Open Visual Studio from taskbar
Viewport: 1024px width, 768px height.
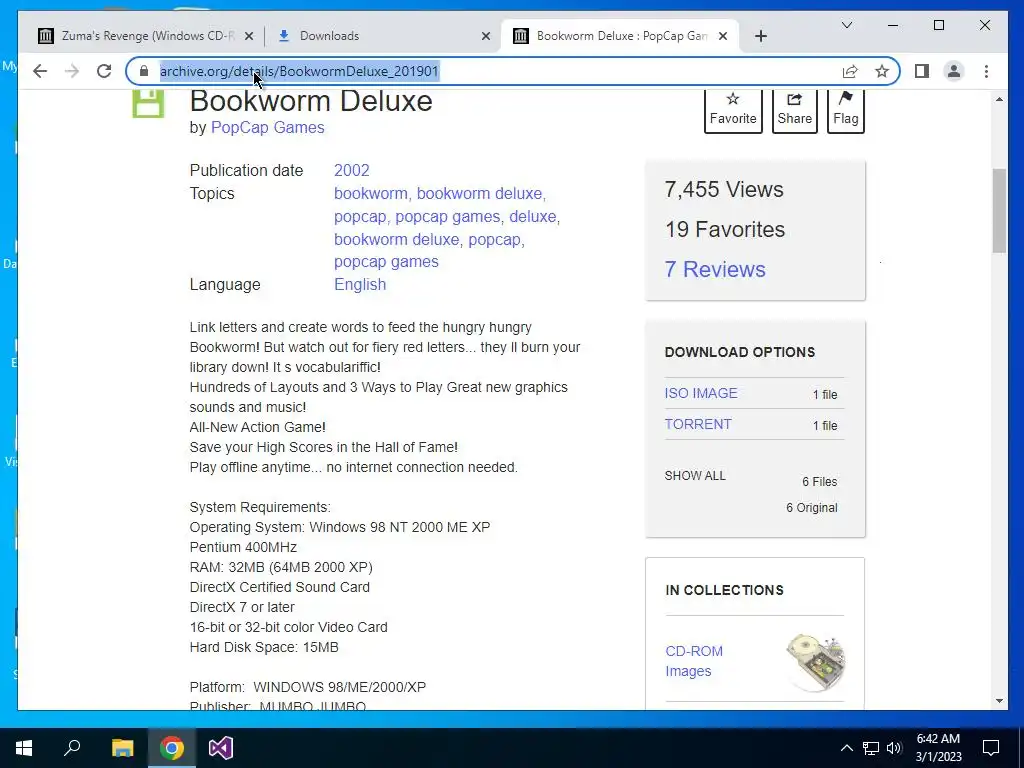(221, 748)
